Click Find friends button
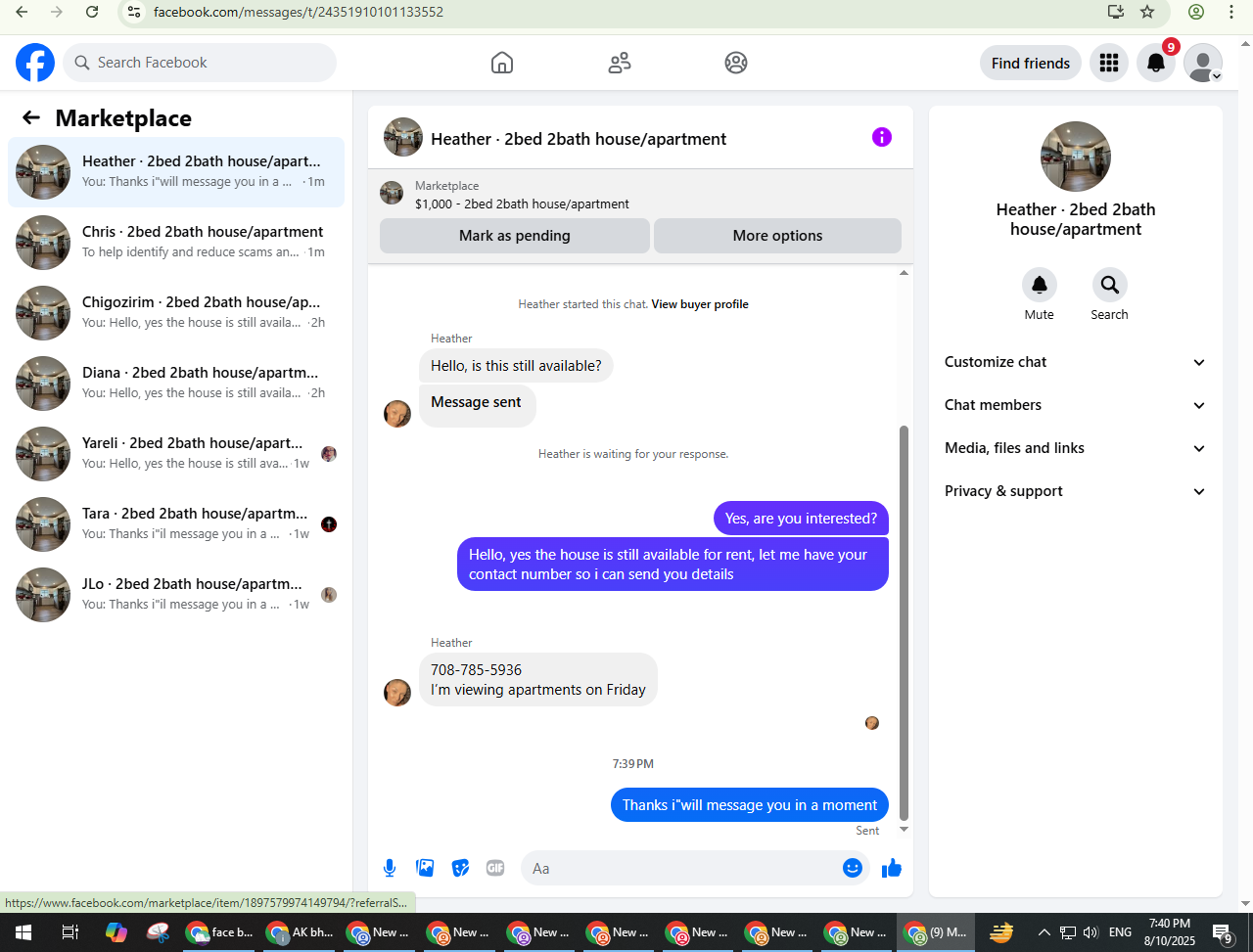This screenshot has width=1253, height=952. coord(1031,63)
